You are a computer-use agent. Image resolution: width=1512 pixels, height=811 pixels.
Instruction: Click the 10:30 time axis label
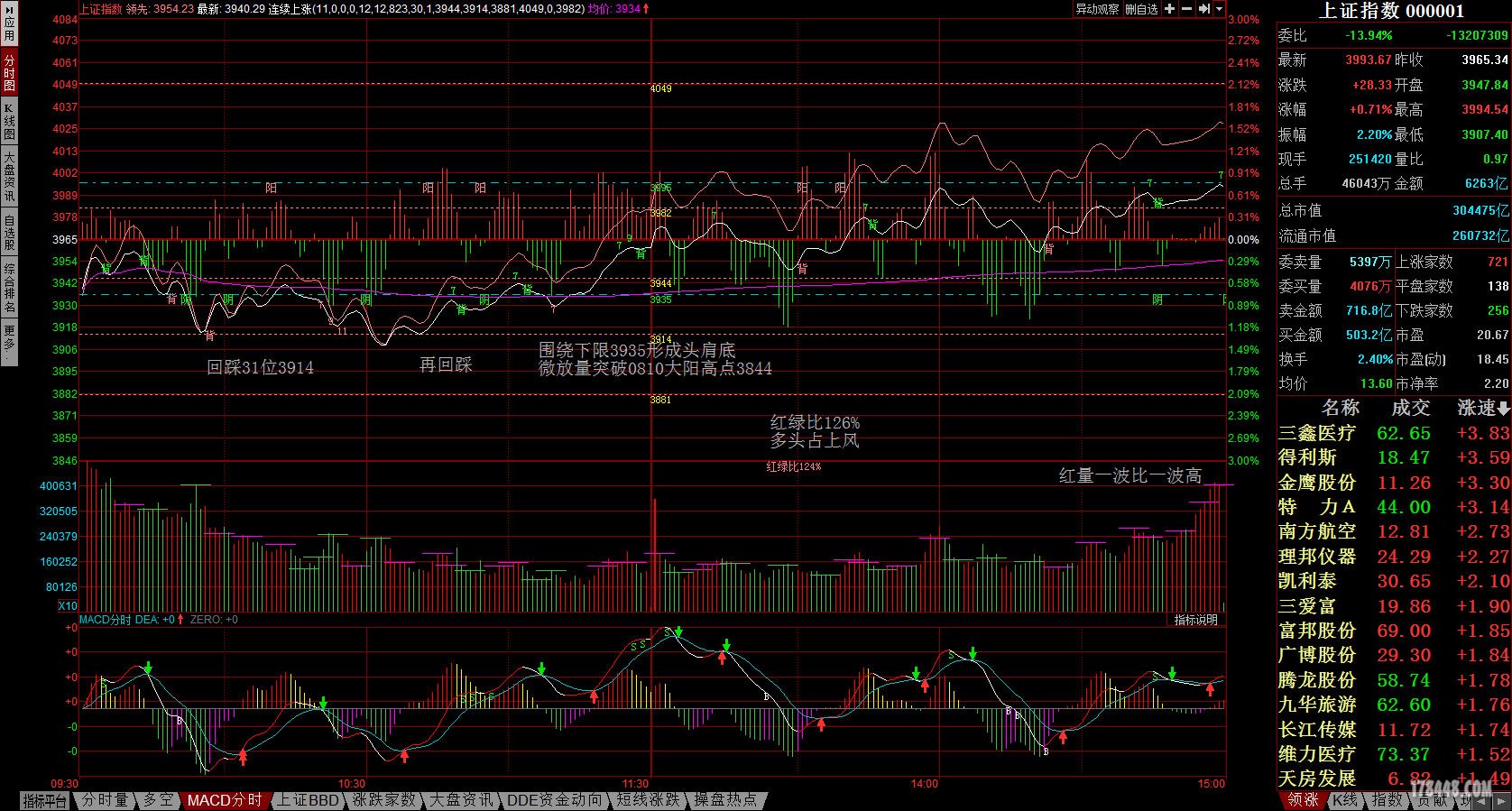(x=352, y=783)
